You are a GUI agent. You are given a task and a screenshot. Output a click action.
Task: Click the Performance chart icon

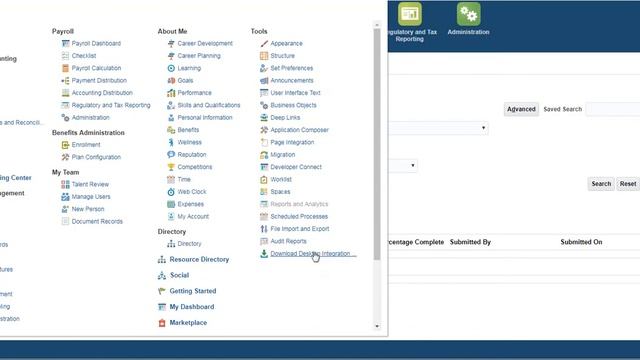pyautogui.click(x=171, y=93)
